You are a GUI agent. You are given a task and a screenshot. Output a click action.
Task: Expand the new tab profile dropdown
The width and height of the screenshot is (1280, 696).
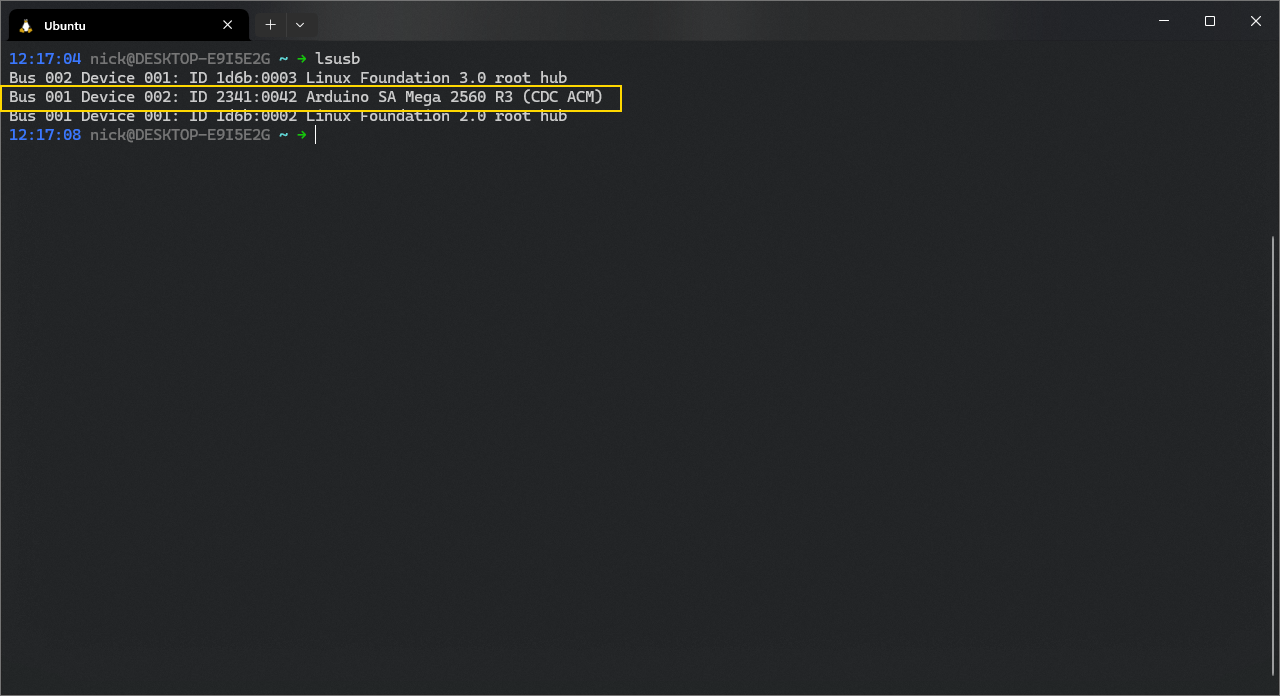pyautogui.click(x=300, y=25)
